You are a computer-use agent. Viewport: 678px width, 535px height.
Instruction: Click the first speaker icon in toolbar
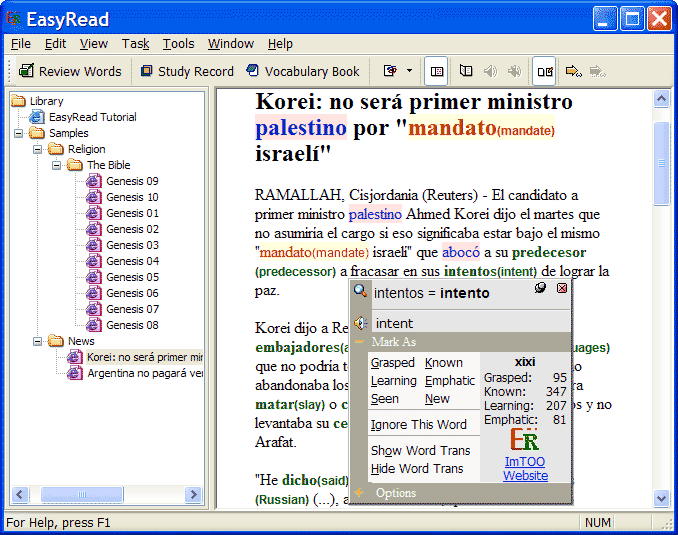pos(490,70)
